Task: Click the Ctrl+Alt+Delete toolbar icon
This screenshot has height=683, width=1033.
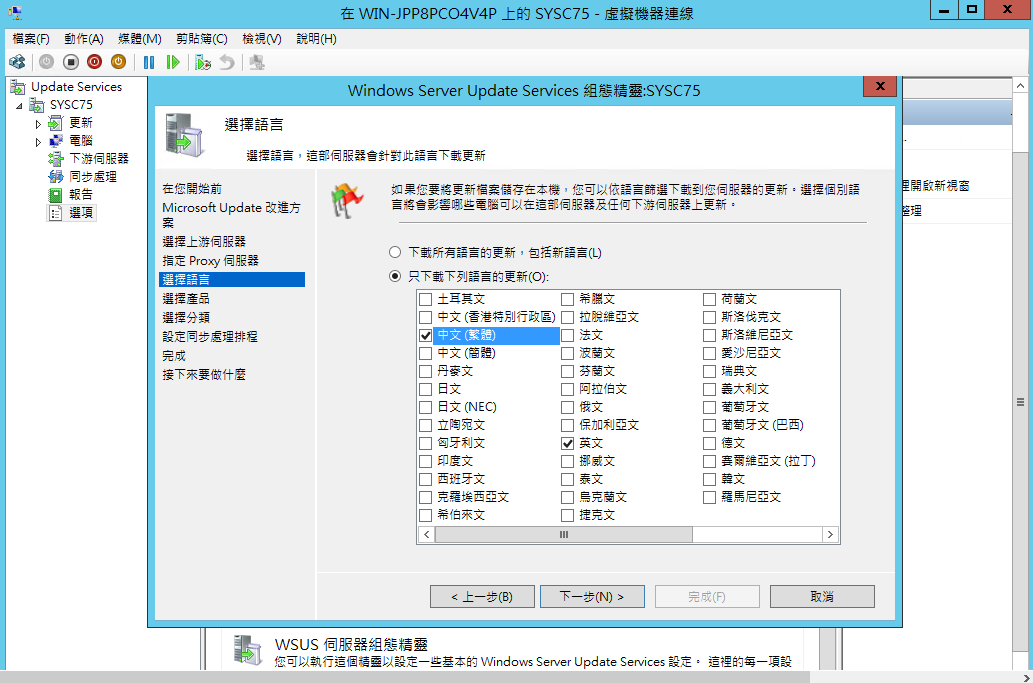Action: (x=17, y=63)
